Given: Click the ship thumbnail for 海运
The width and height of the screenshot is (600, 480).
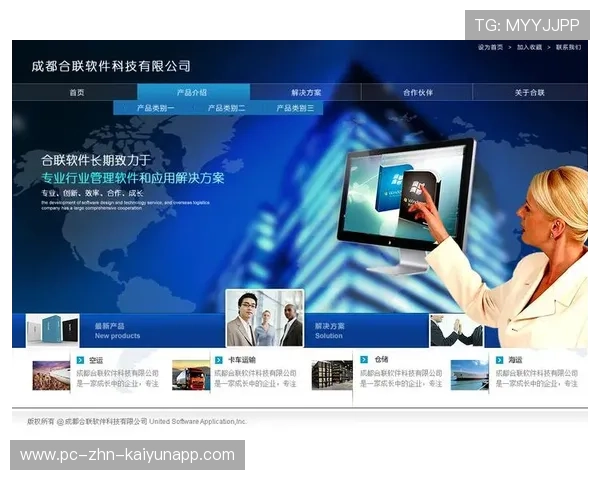Looking at the screenshot, I should pos(470,375).
